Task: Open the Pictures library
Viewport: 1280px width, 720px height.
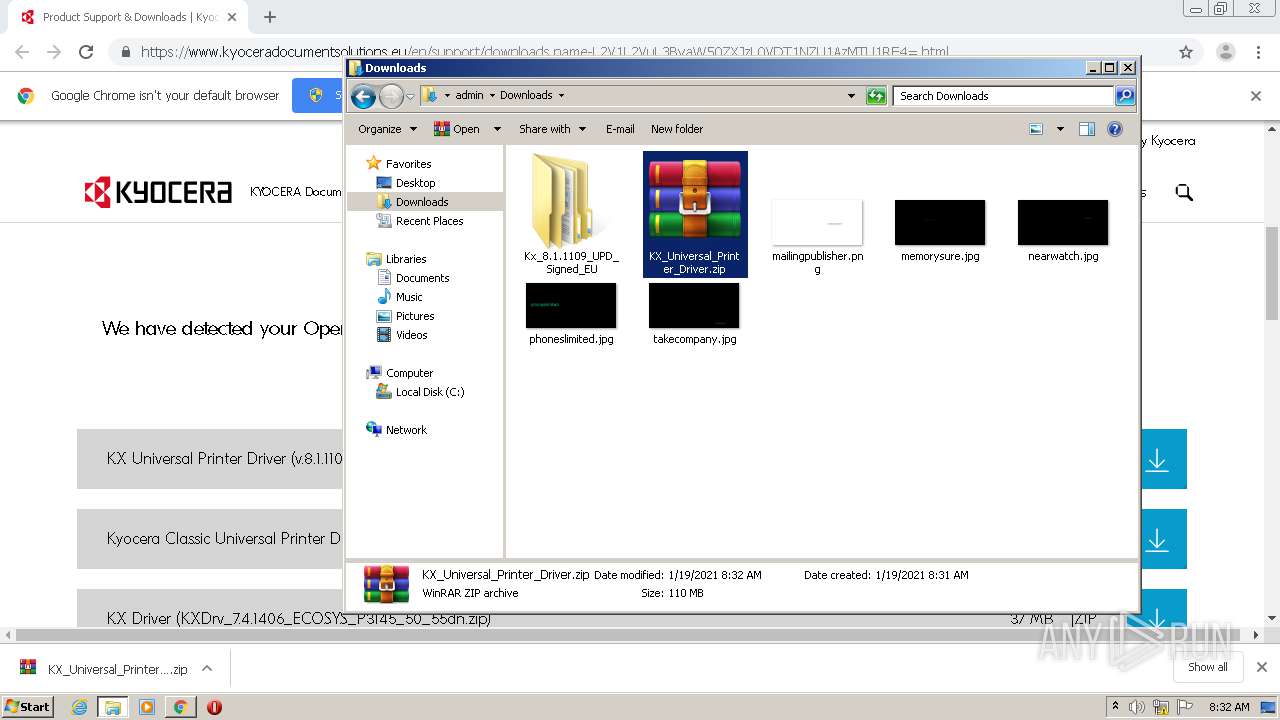Action: [x=414, y=316]
